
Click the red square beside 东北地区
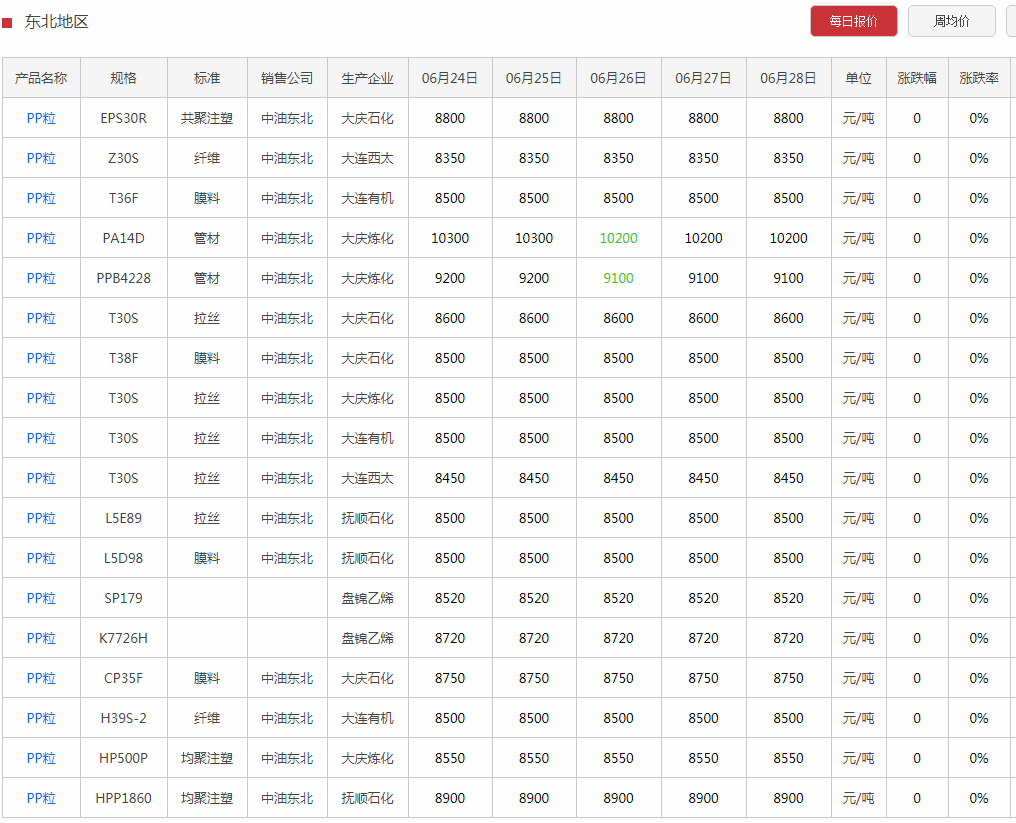[x=7, y=23]
